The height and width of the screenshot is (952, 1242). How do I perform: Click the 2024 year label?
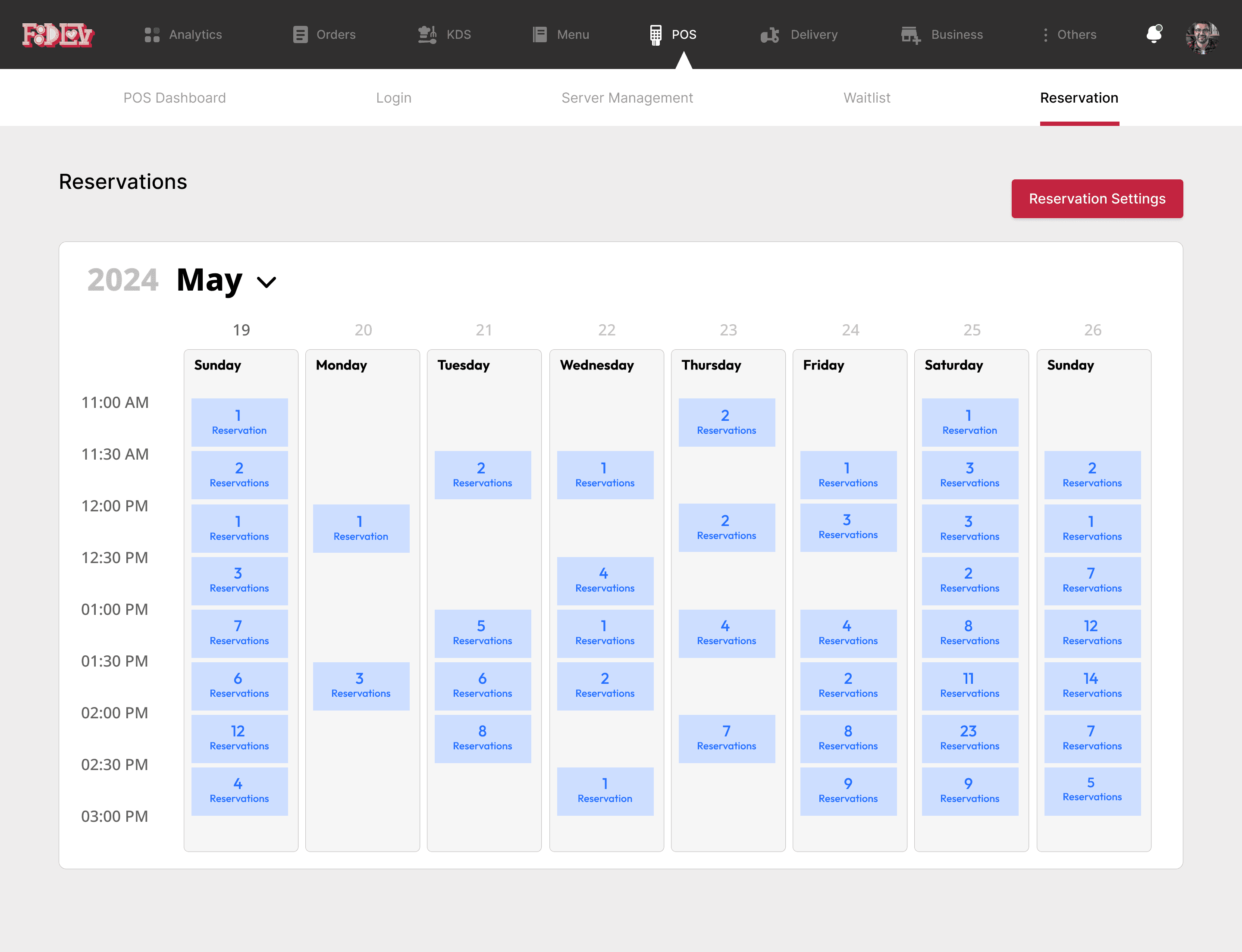pos(123,279)
